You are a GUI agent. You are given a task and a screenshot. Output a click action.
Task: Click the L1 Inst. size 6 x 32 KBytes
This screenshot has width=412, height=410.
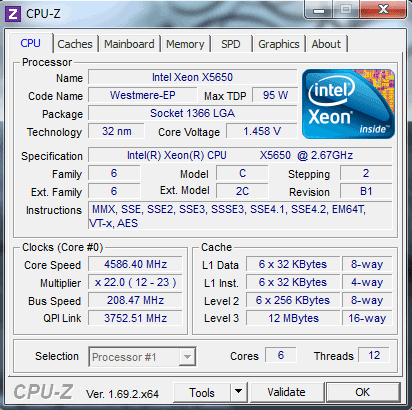pyautogui.click(x=293, y=282)
